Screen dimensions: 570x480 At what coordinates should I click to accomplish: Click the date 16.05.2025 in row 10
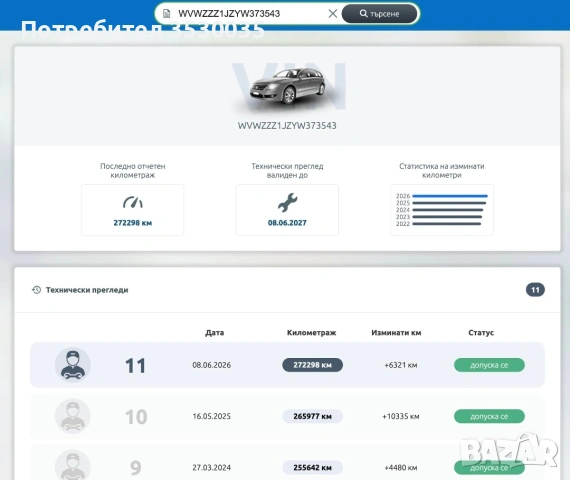point(212,416)
